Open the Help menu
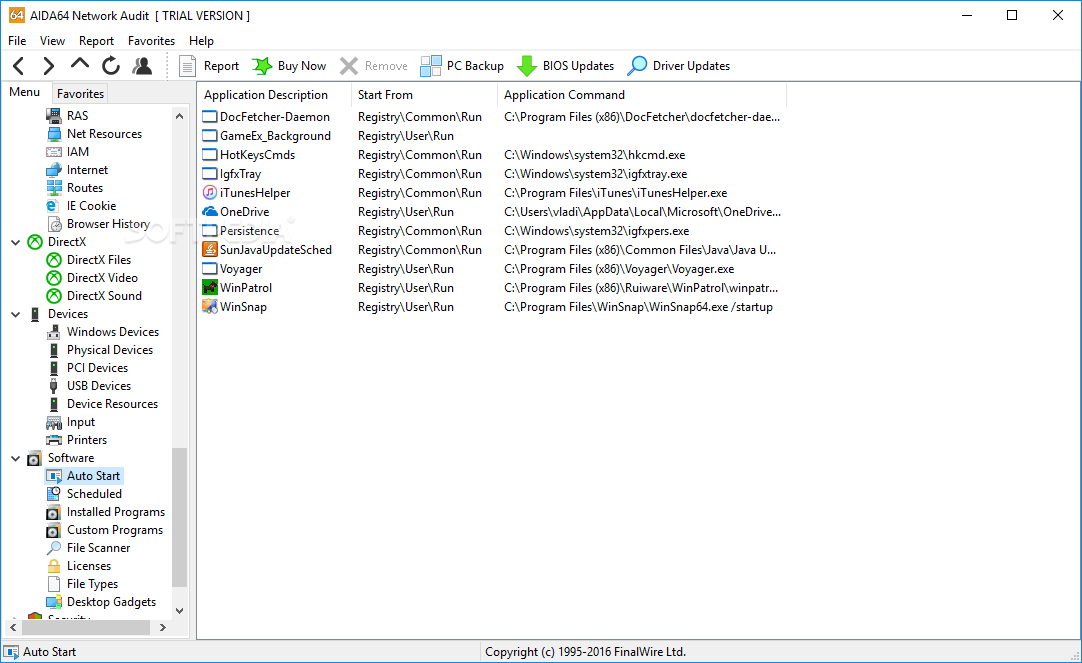 pyautogui.click(x=201, y=41)
